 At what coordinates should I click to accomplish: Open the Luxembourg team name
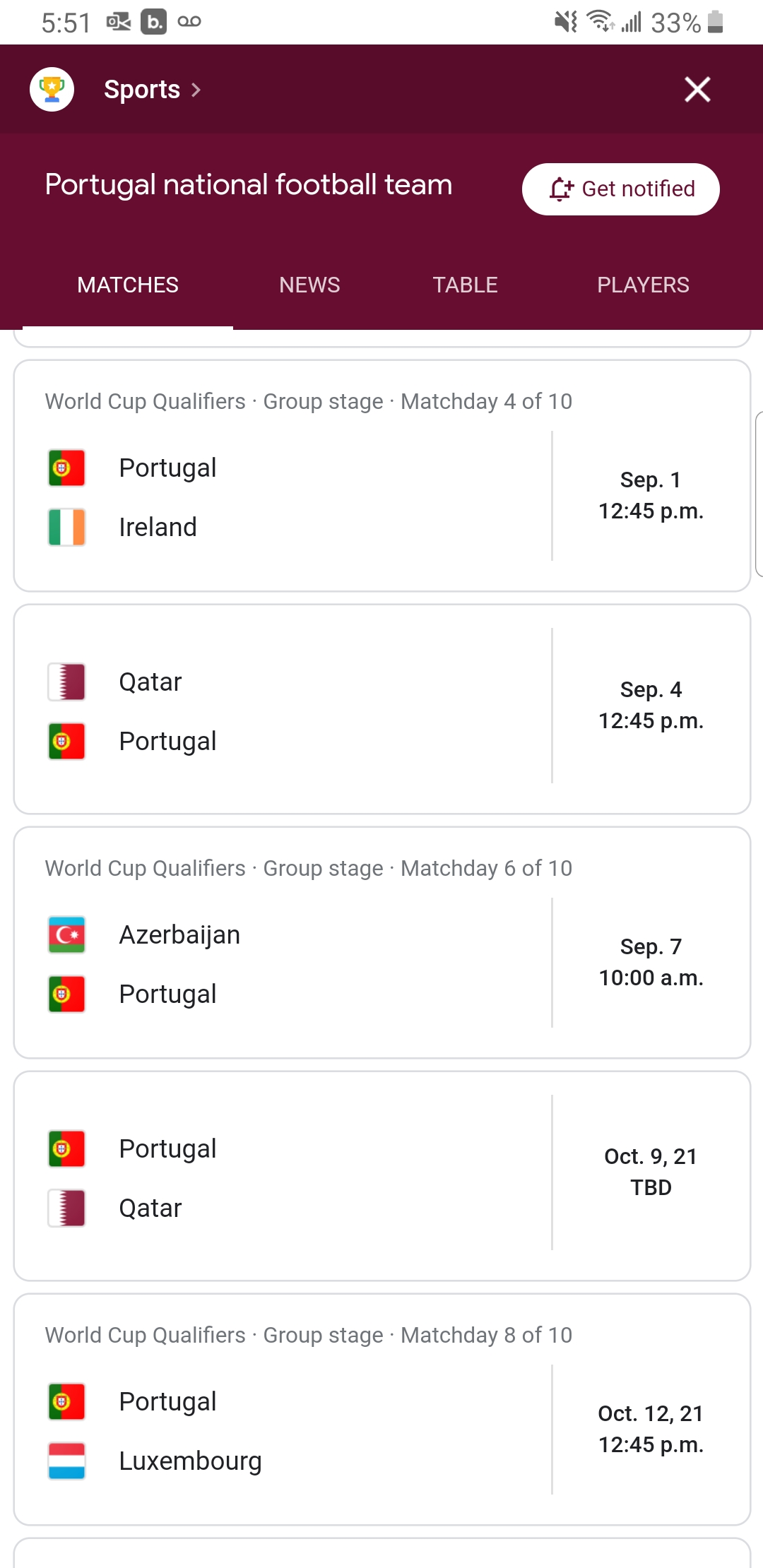point(190,1461)
